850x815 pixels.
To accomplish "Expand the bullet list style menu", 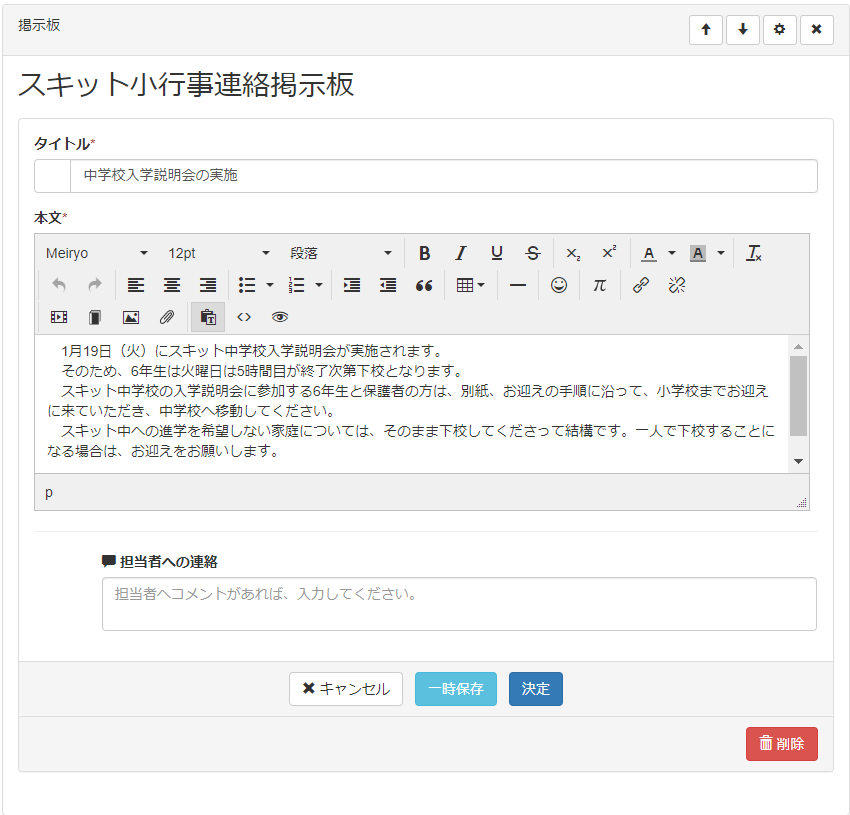I will tap(270, 285).
